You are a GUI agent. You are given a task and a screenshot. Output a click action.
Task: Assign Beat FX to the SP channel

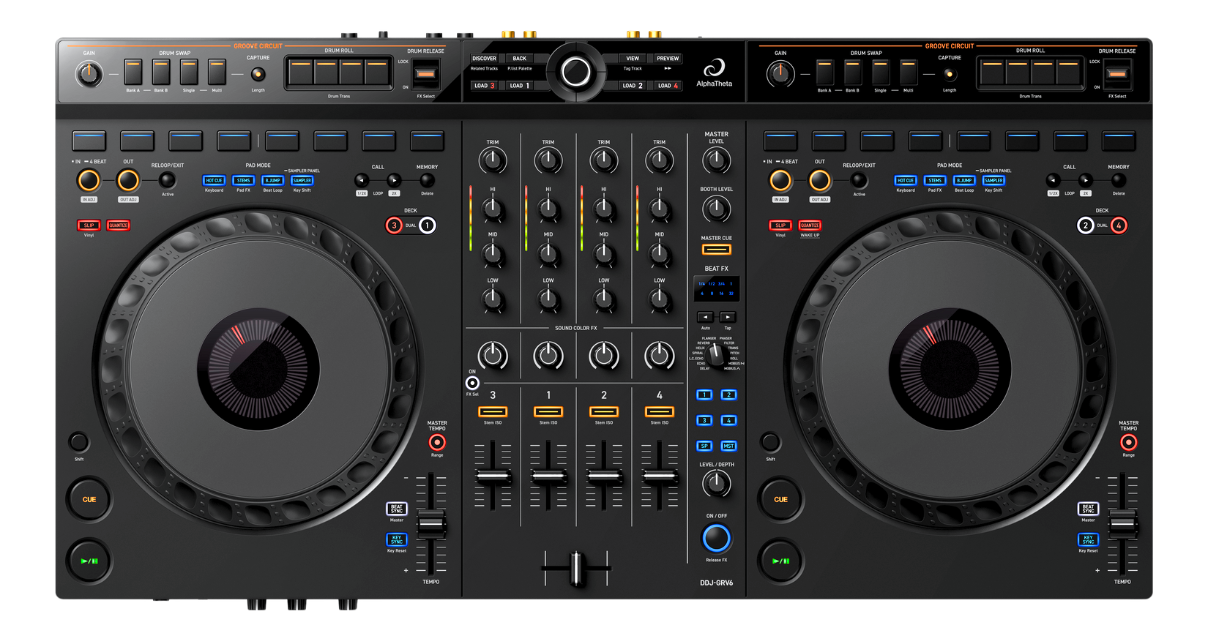[704, 446]
